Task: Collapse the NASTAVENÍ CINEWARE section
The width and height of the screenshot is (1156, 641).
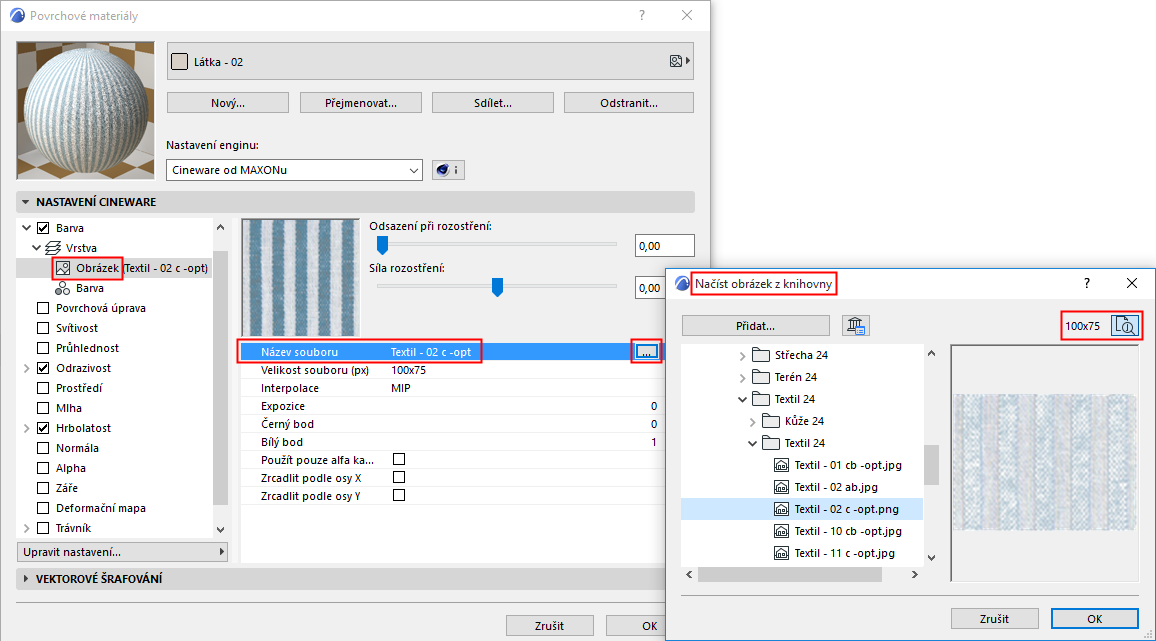Action: pyautogui.click(x=26, y=201)
